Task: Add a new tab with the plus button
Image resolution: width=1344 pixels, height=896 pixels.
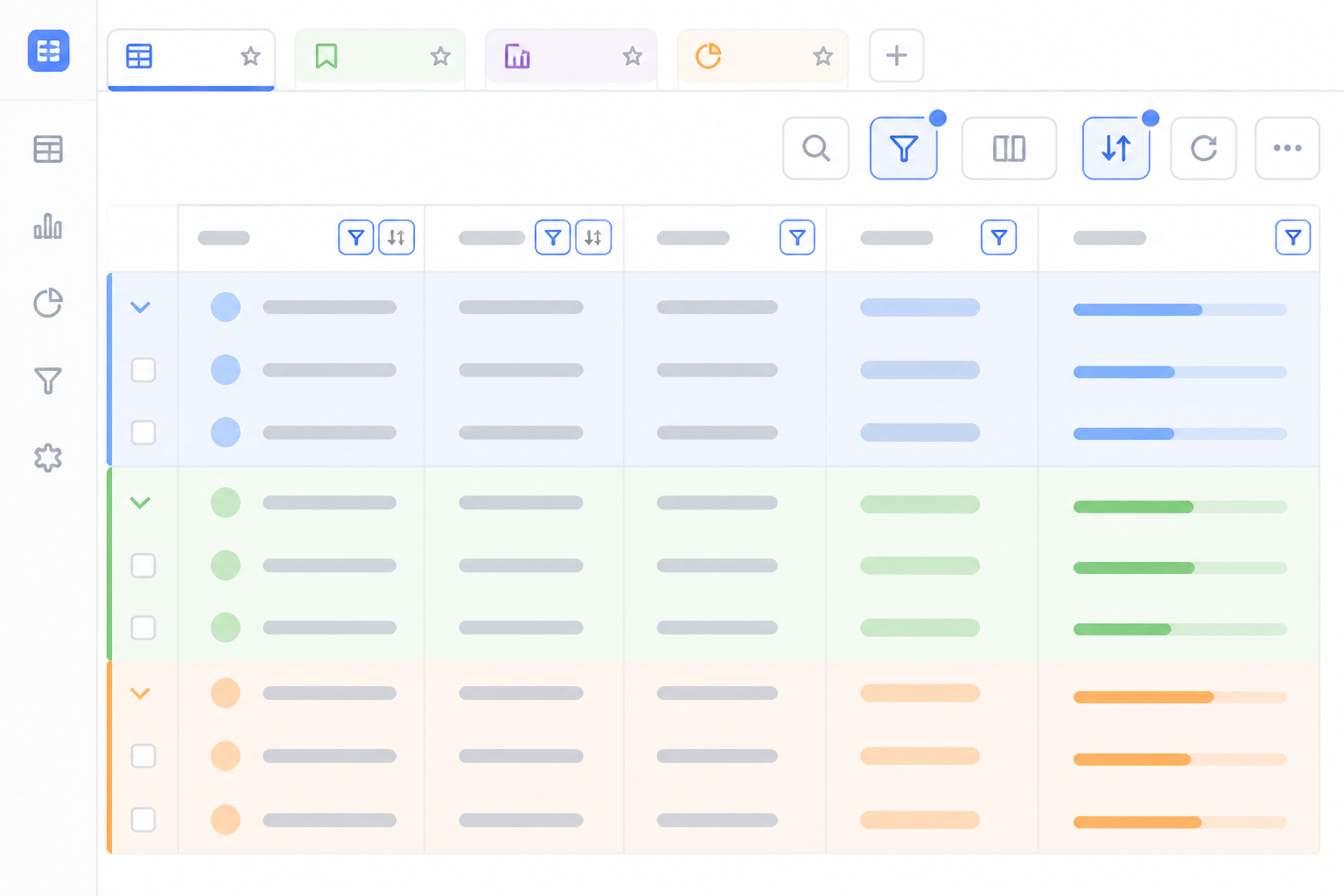Action: pos(896,56)
